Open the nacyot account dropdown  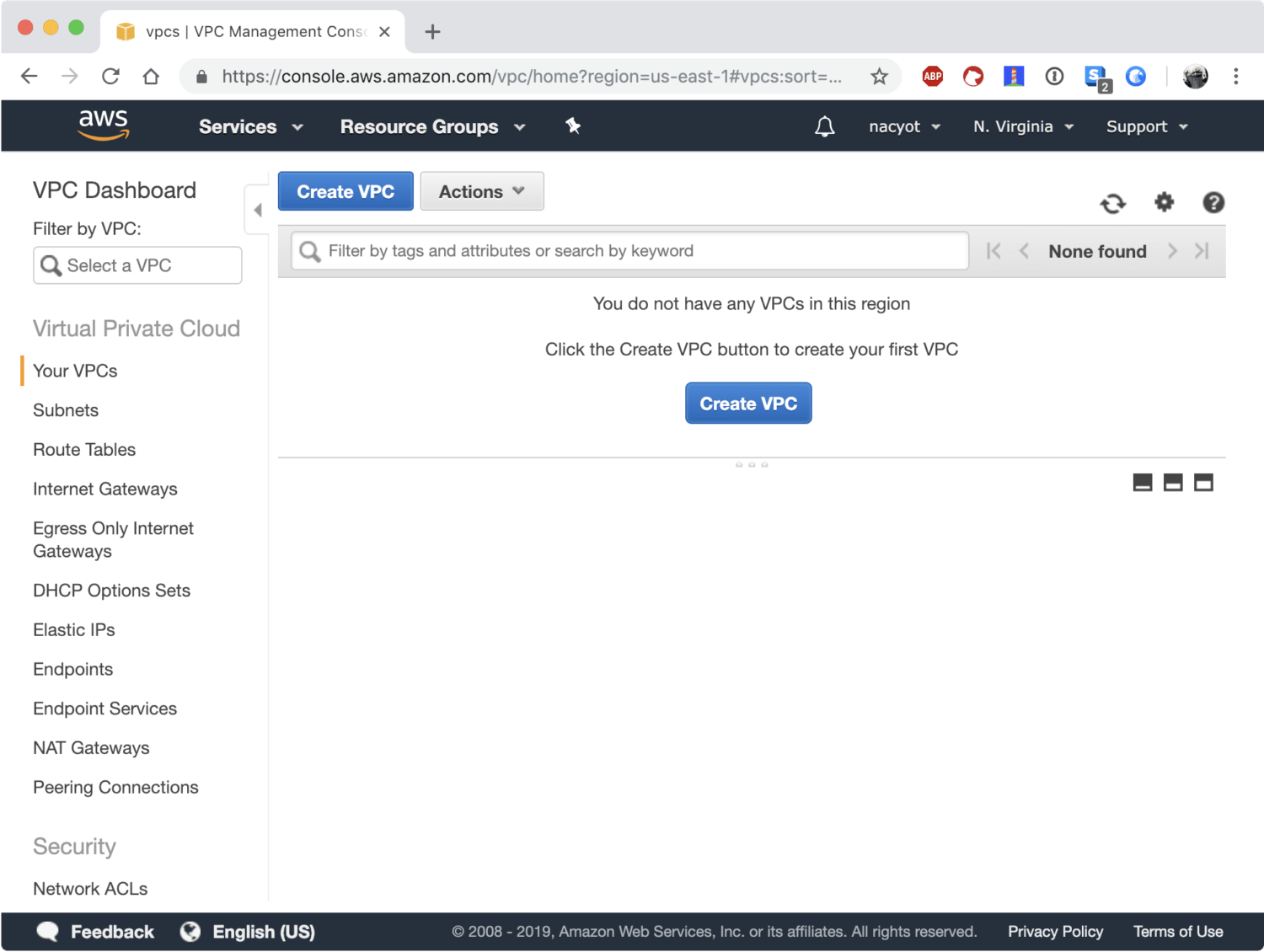coord(904,126)
